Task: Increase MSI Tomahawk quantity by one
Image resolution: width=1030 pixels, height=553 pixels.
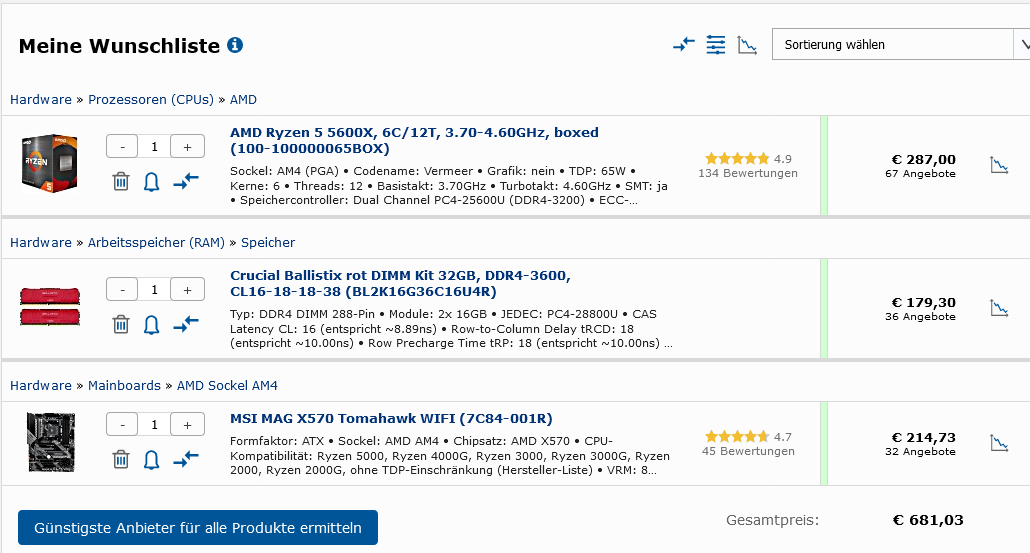Action: (187, 424)
